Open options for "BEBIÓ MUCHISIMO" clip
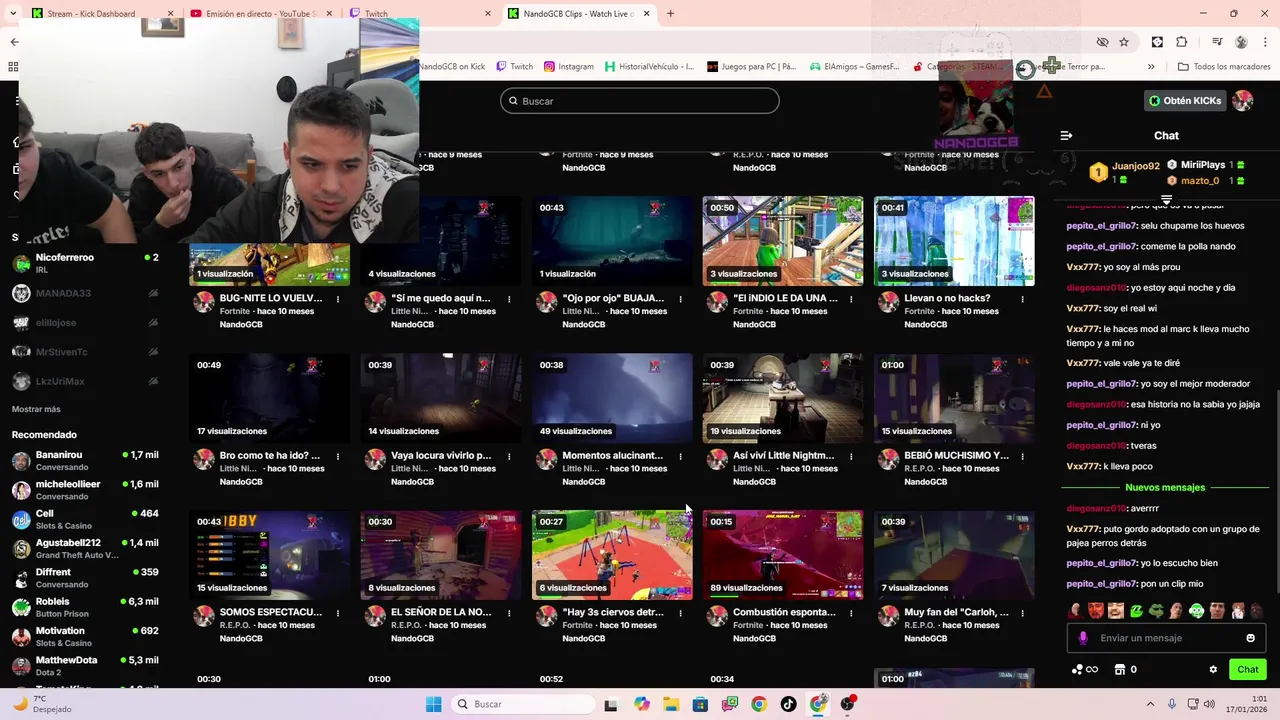Viewport: 1280px width, 720px height. (x=1022, y=456)
